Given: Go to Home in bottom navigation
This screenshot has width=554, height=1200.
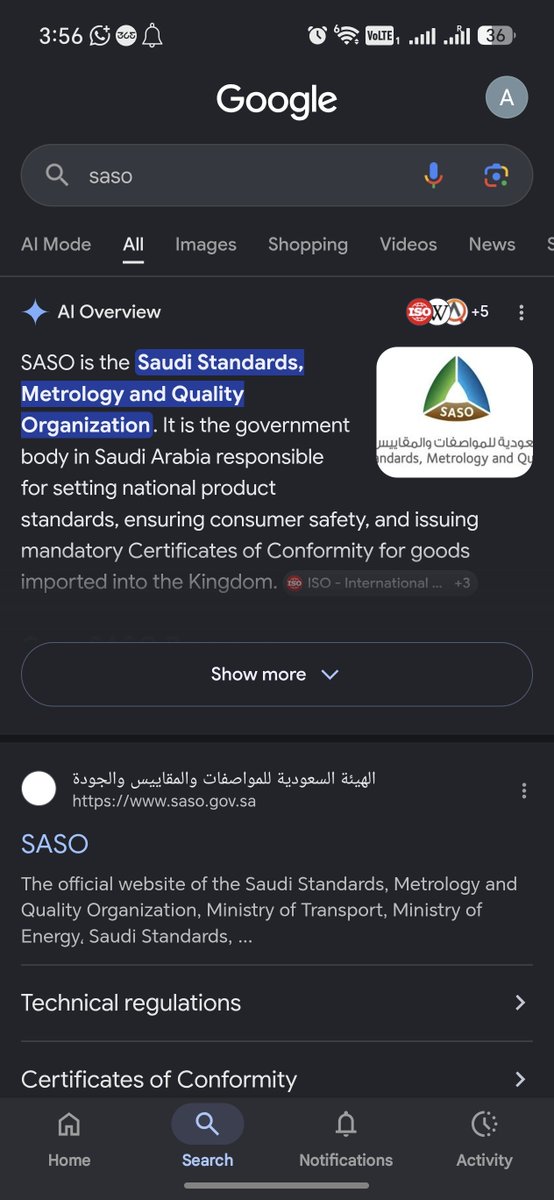Looking at the screenshot, I should [69, 1138].
